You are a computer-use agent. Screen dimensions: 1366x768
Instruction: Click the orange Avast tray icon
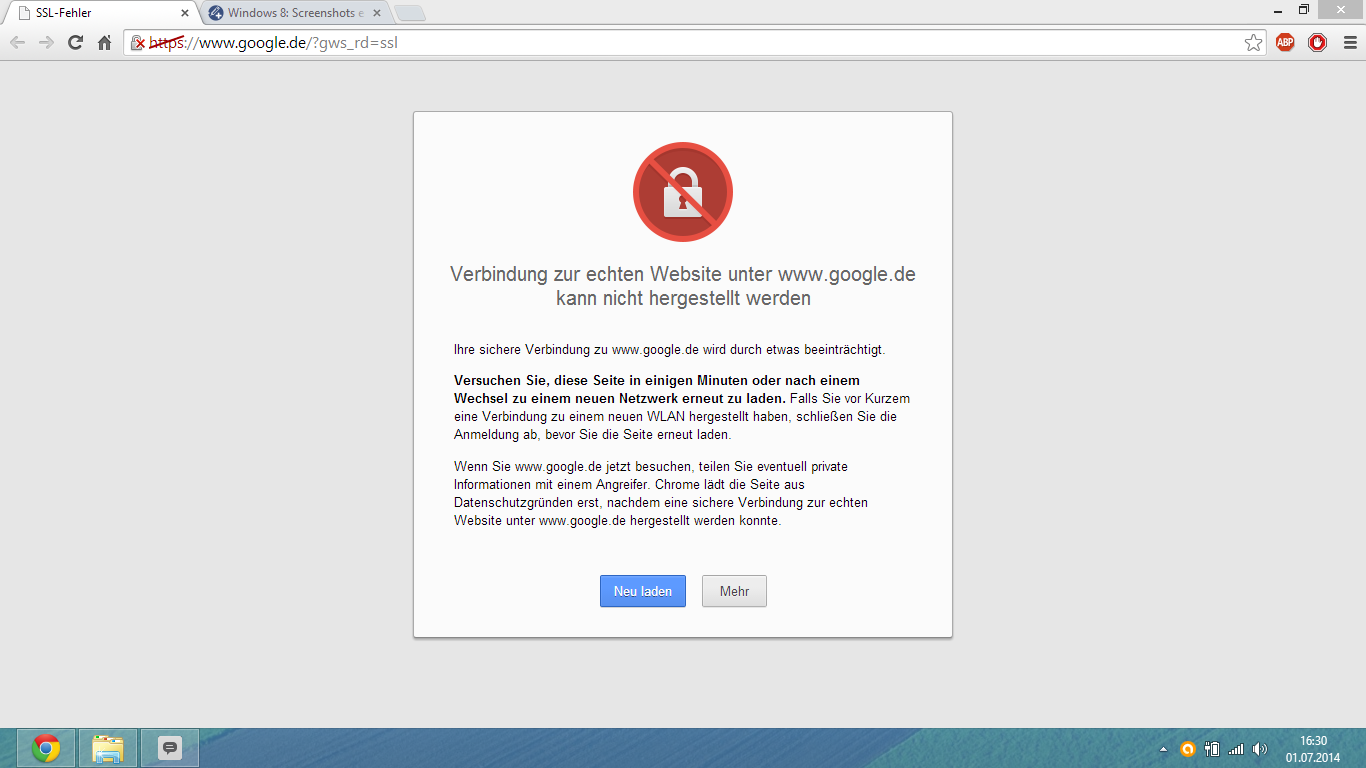(1188, 749)
